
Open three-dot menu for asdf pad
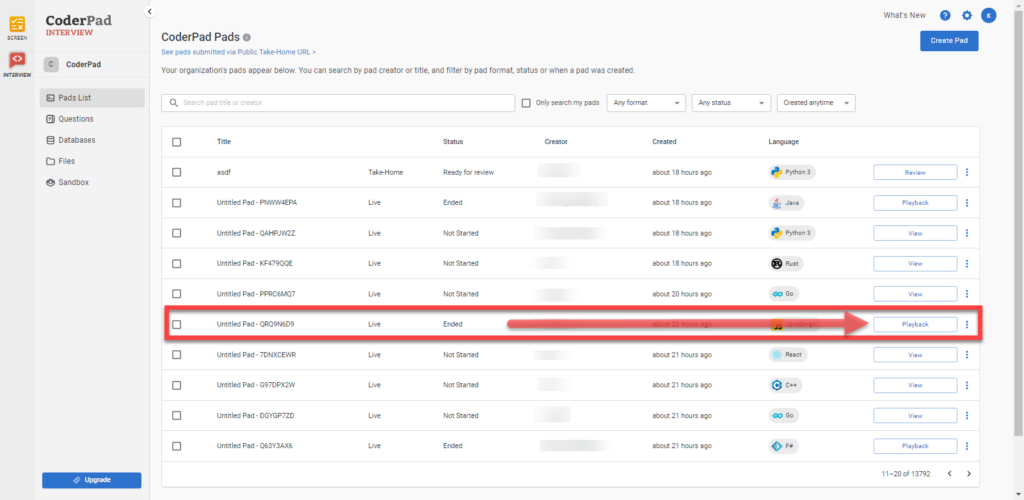pos(967,172)
